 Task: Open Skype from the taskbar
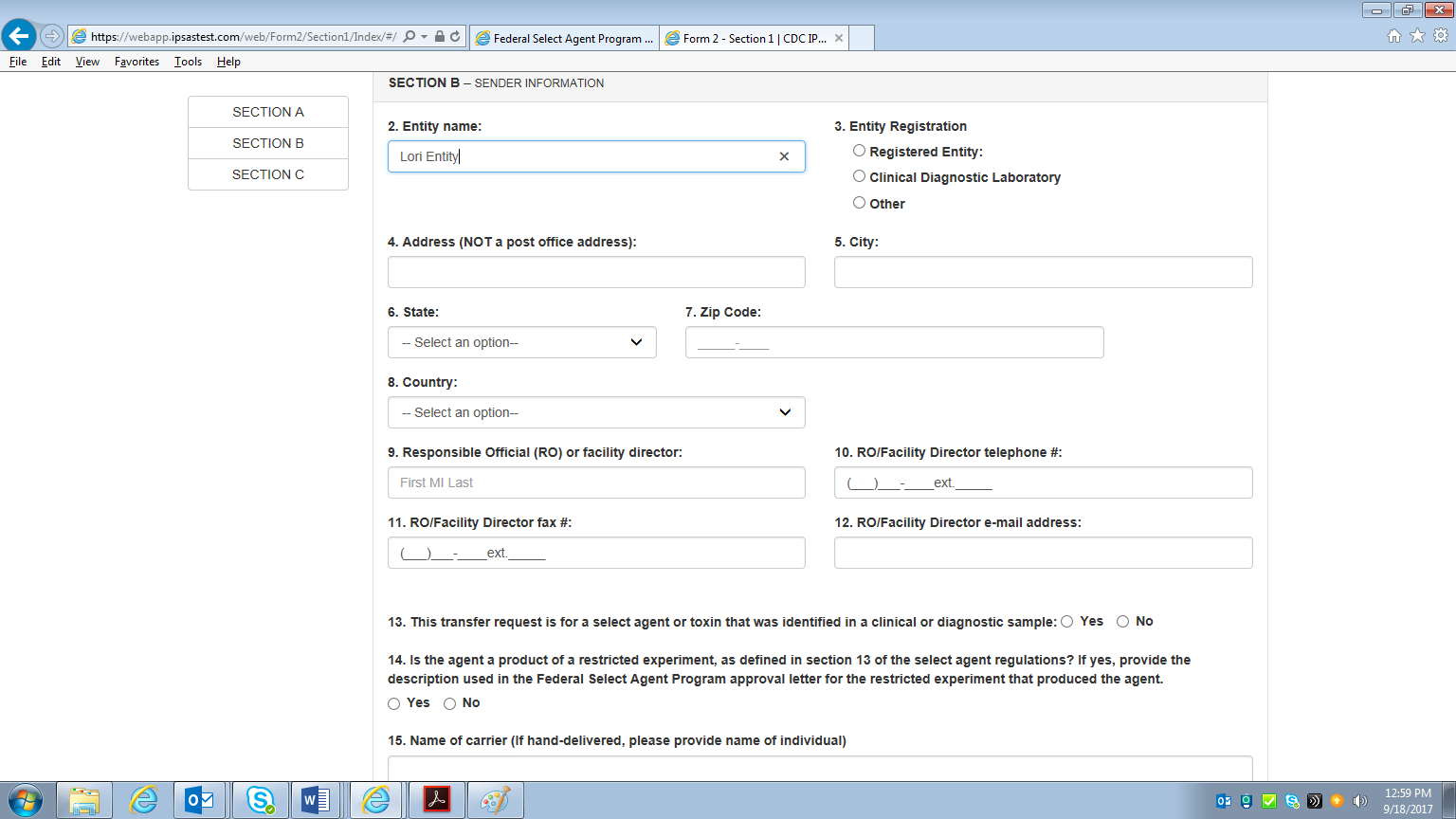pyautogui.click(x=260, y=801)
